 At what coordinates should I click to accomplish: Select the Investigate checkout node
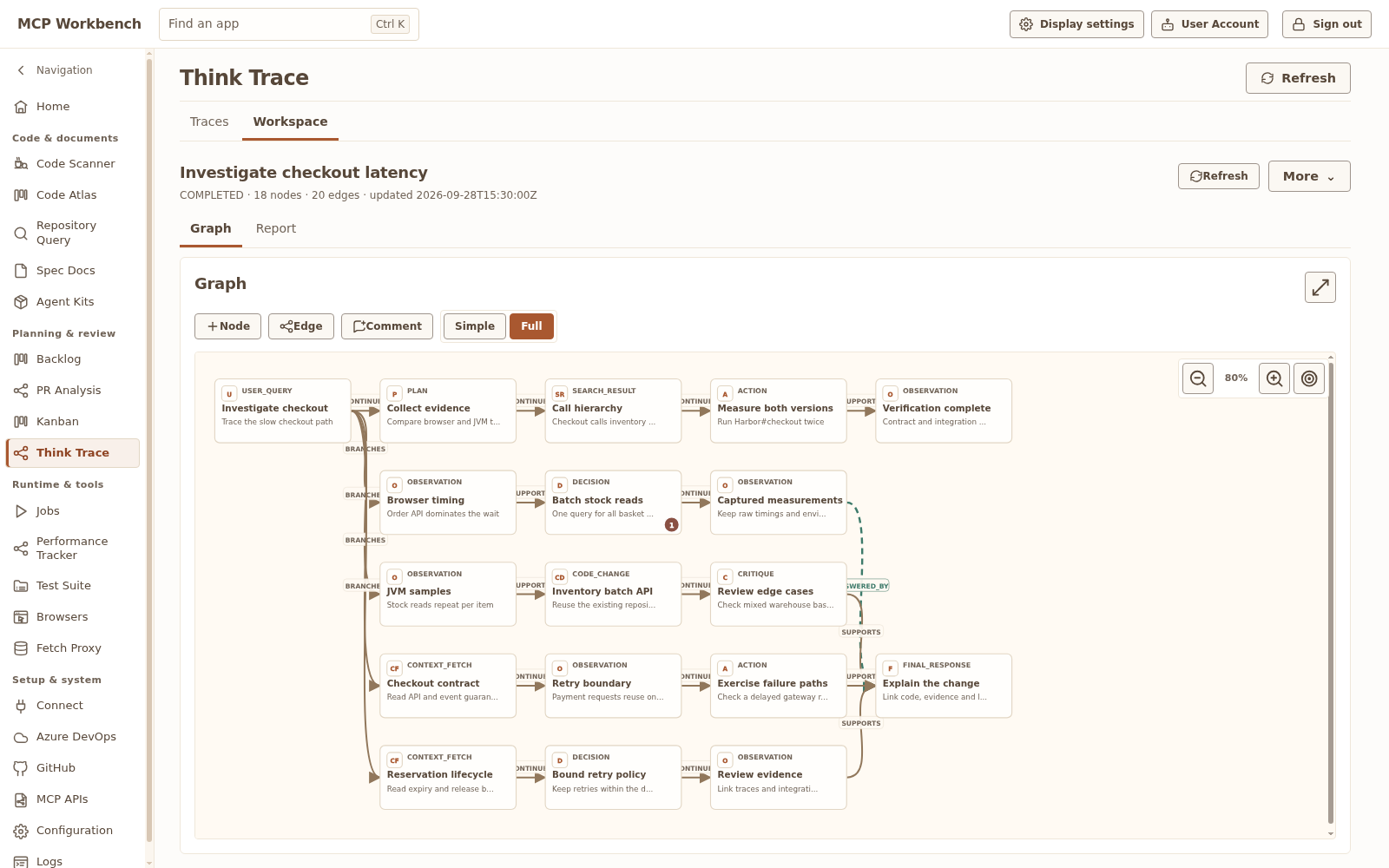283,411
